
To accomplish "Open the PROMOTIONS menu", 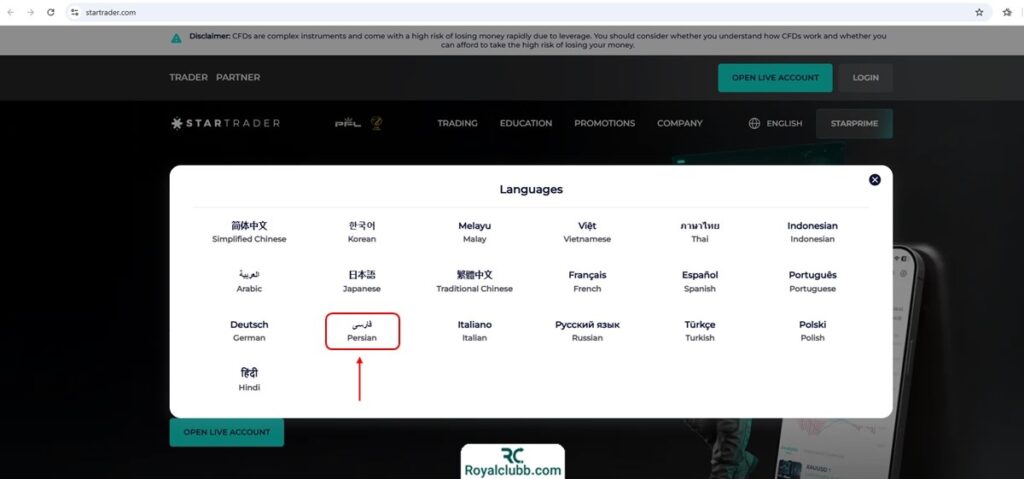I will [604, 123].
